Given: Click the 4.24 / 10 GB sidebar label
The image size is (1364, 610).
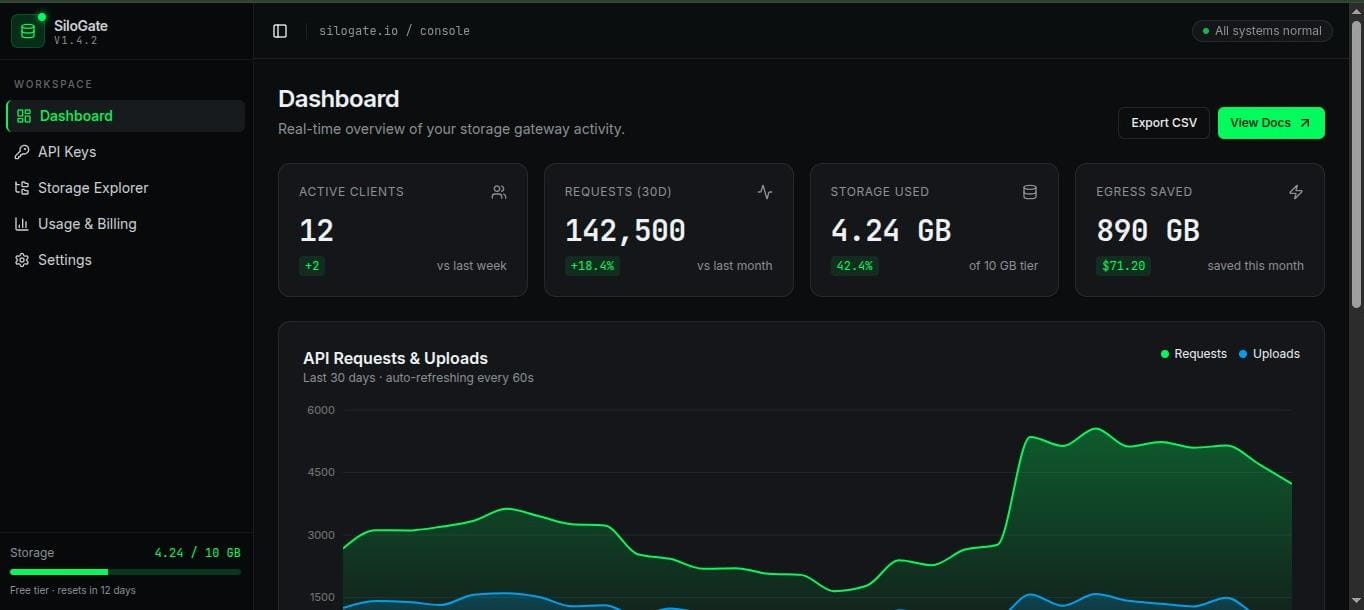Looking at the screenshot, I should tap(197, 553).
